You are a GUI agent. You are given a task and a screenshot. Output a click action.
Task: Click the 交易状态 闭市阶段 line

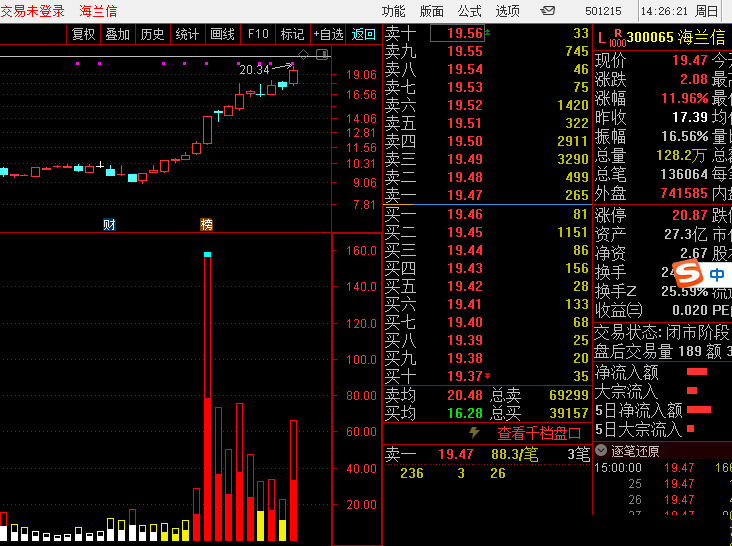pyautogui.click(x=662, y=332)
